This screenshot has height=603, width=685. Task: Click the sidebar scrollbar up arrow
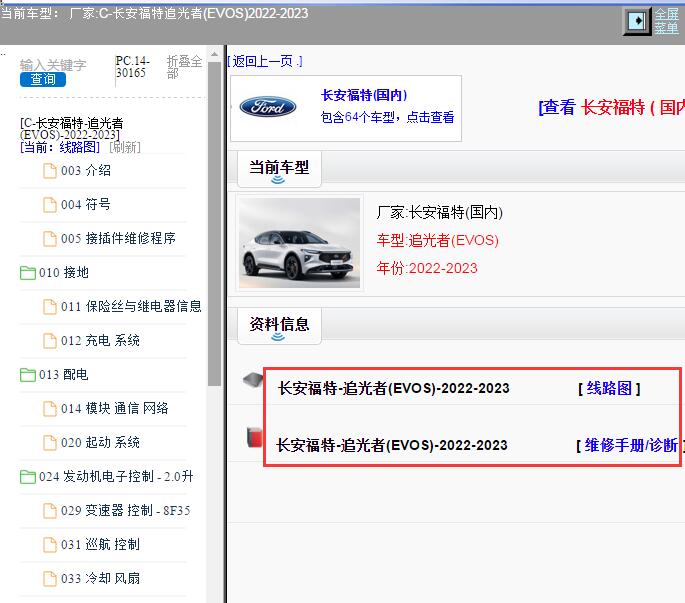click(x=214, y=54)
